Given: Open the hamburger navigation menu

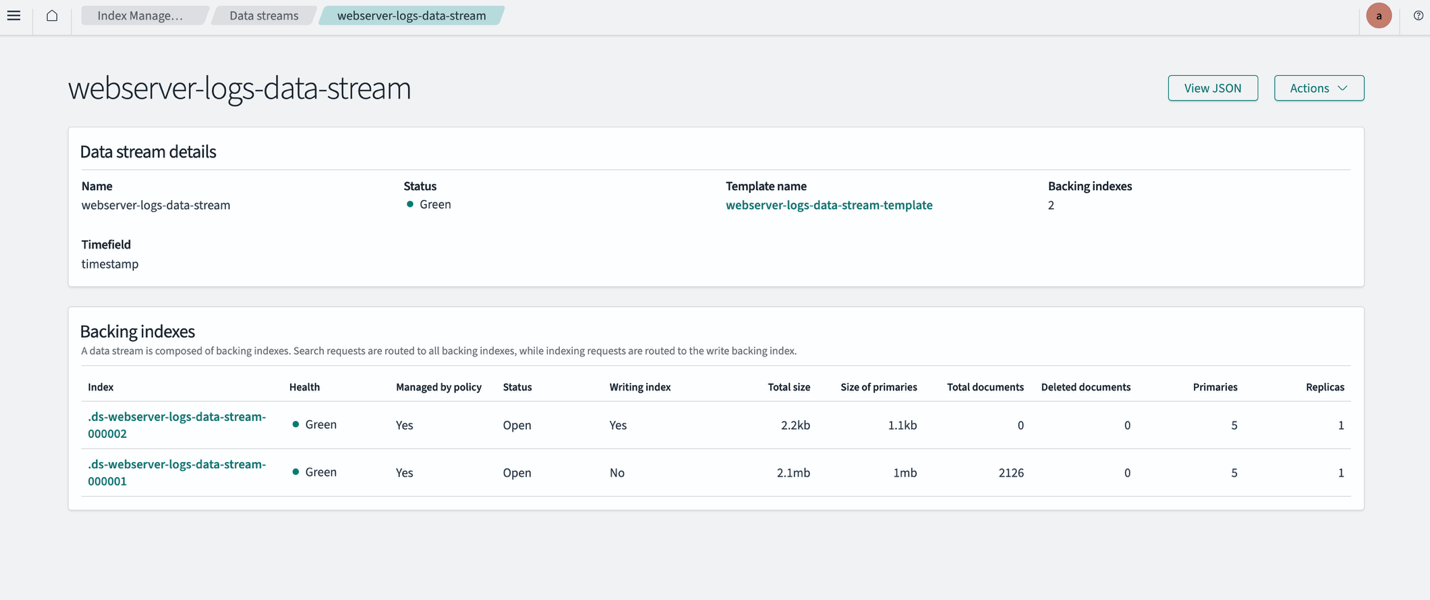Looking at the screenshot, I should click(x=14, y=15).
